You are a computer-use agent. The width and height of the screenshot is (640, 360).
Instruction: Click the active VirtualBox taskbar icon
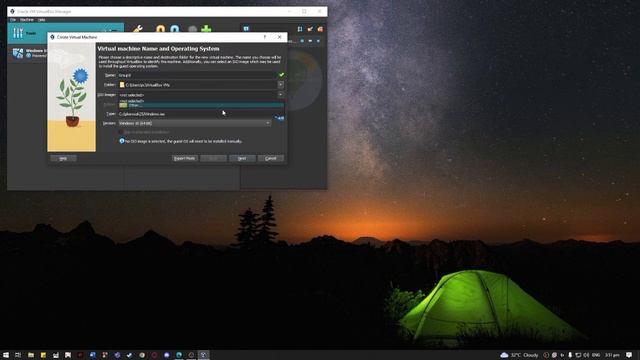[x=204, y=355]
